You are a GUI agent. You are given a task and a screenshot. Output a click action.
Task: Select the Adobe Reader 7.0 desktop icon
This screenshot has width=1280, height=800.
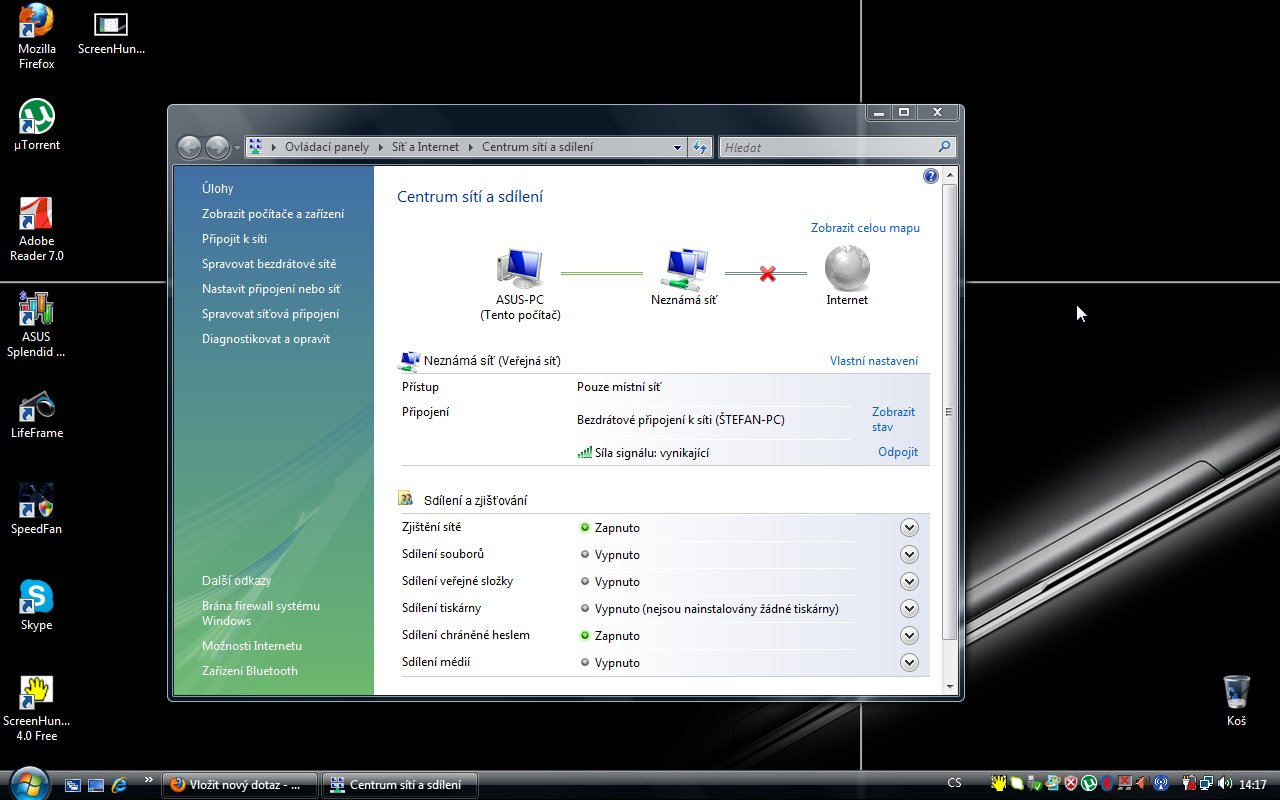37,229
